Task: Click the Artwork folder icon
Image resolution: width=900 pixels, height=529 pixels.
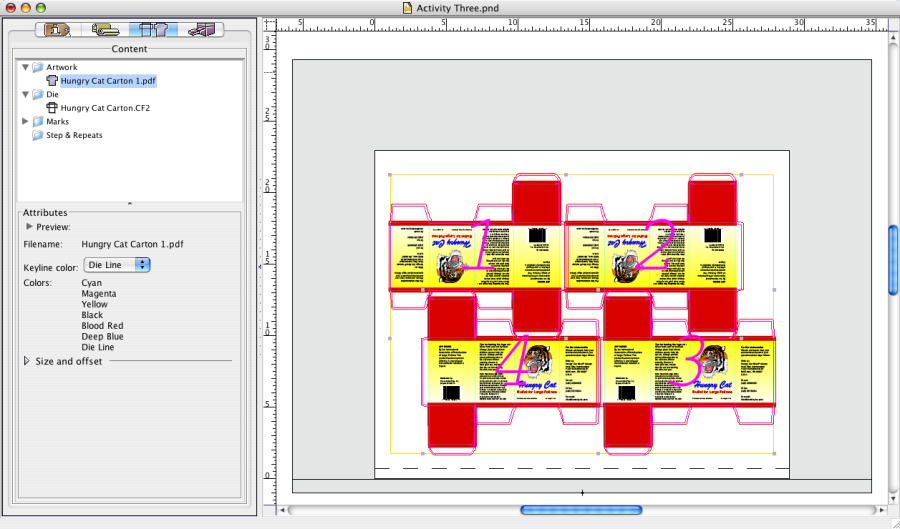Action: coord(38,67)
